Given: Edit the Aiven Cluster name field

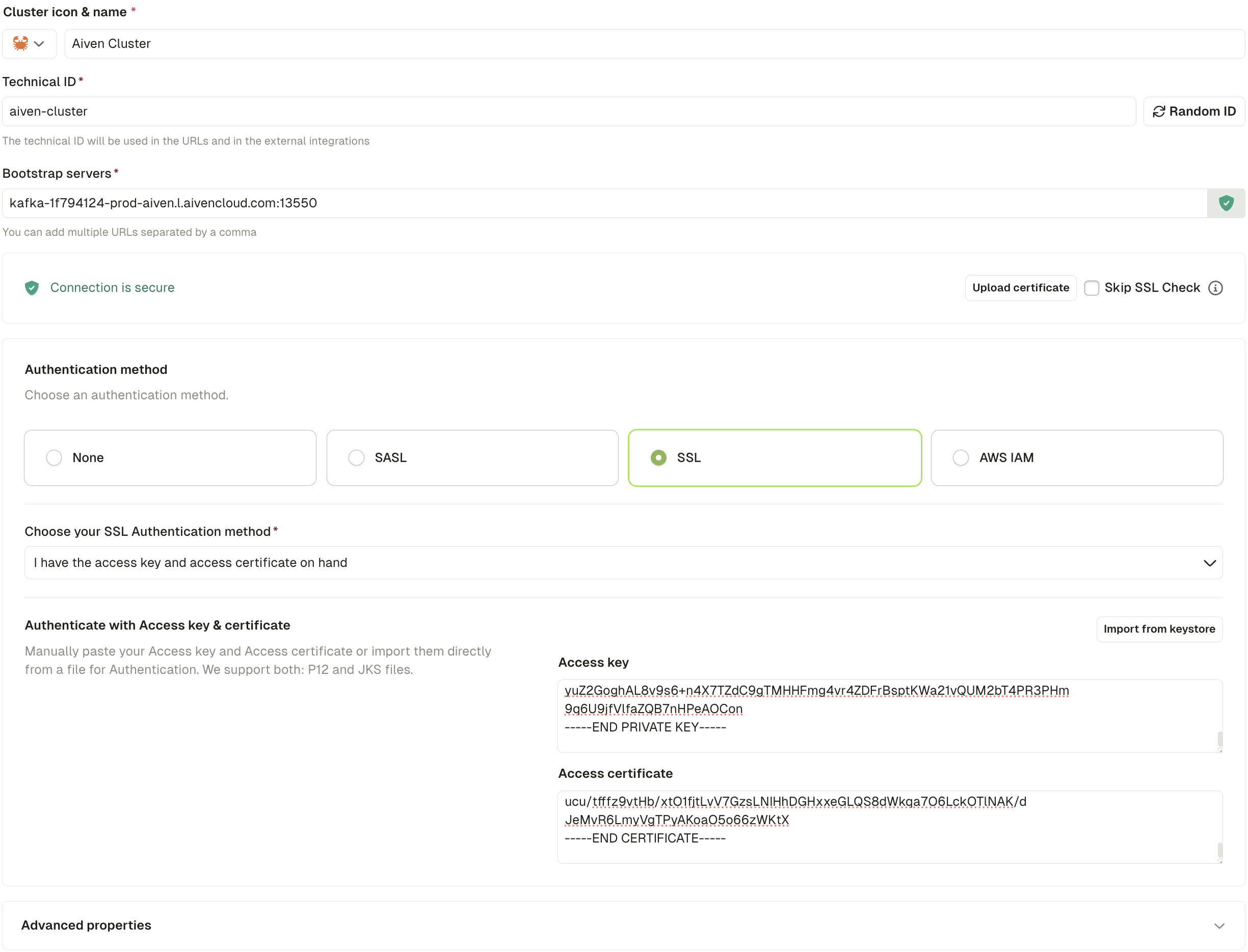Looking at the screenshot, I should tap(654, 44).
